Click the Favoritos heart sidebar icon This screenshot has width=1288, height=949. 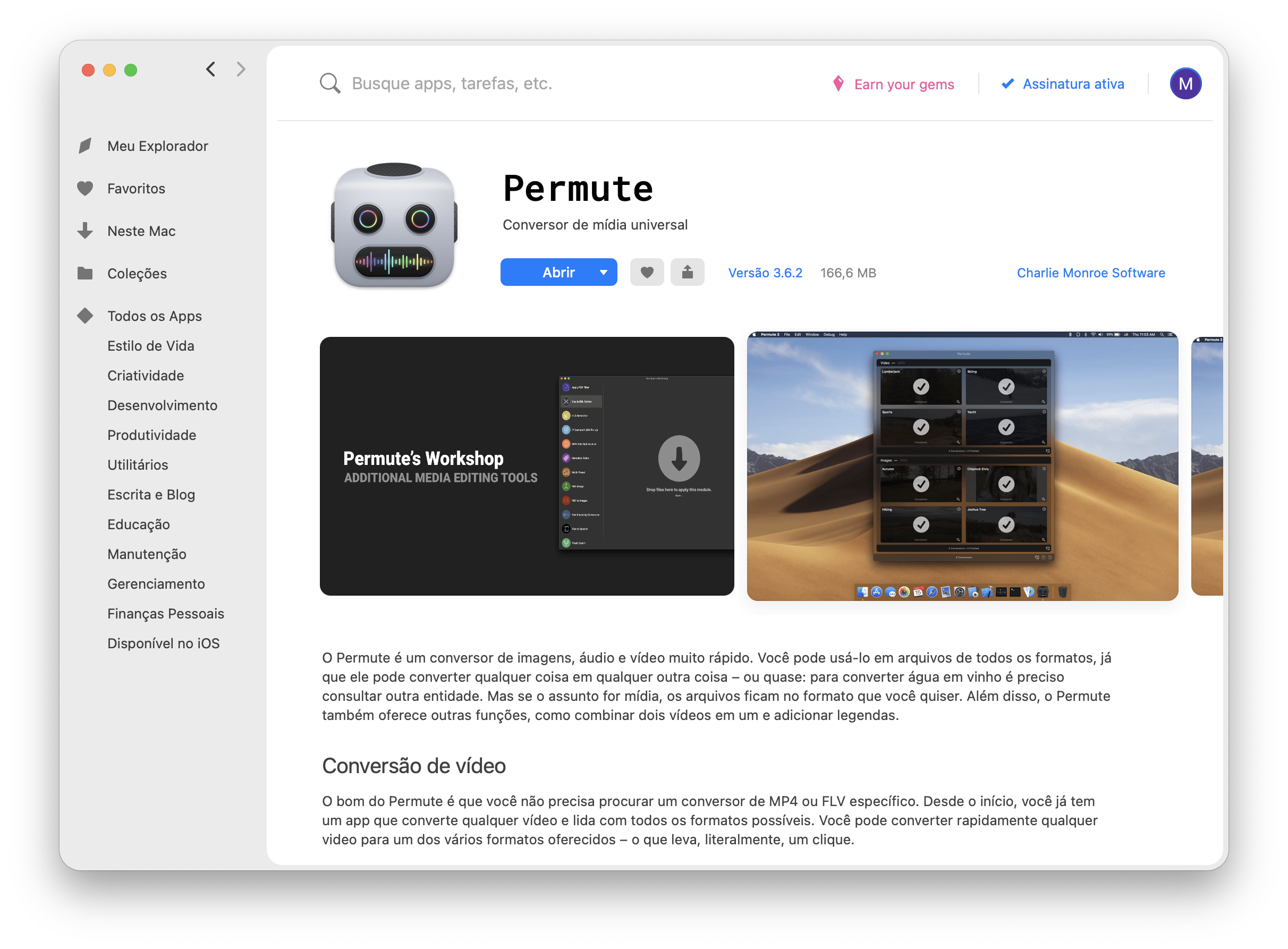click(x=85, y=189)
